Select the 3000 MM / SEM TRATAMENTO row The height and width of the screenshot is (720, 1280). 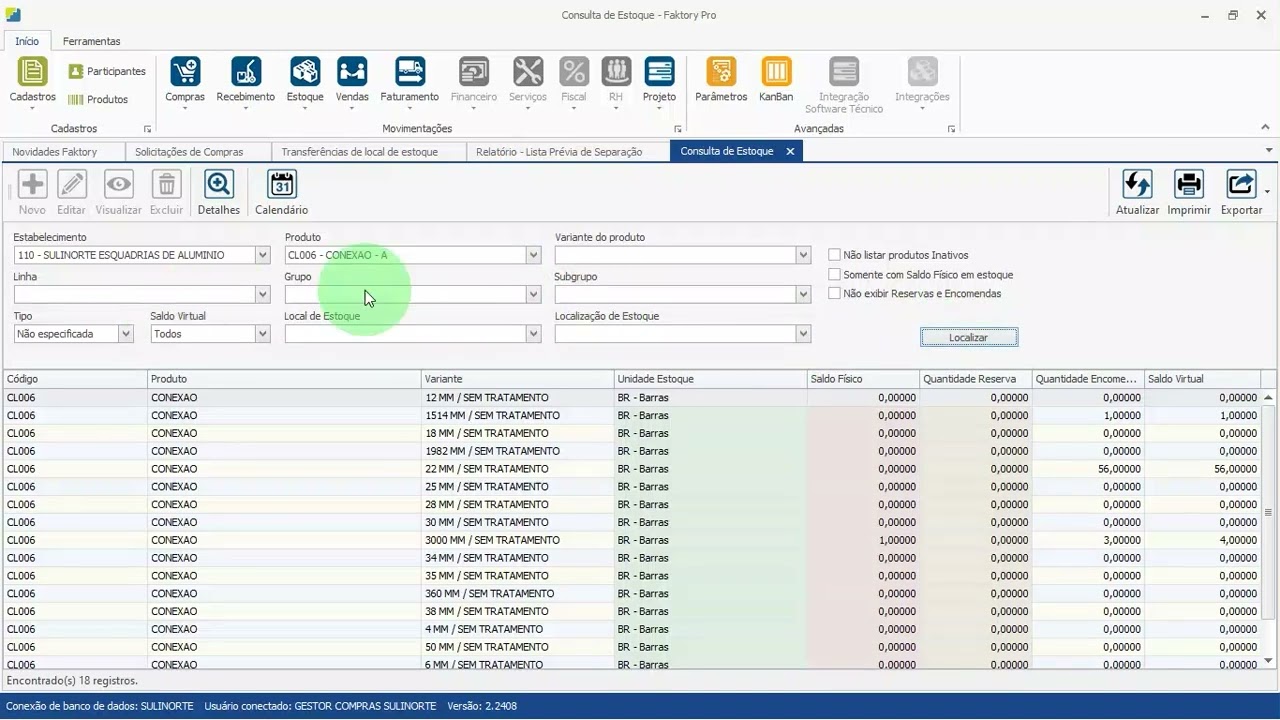point(632,540)
